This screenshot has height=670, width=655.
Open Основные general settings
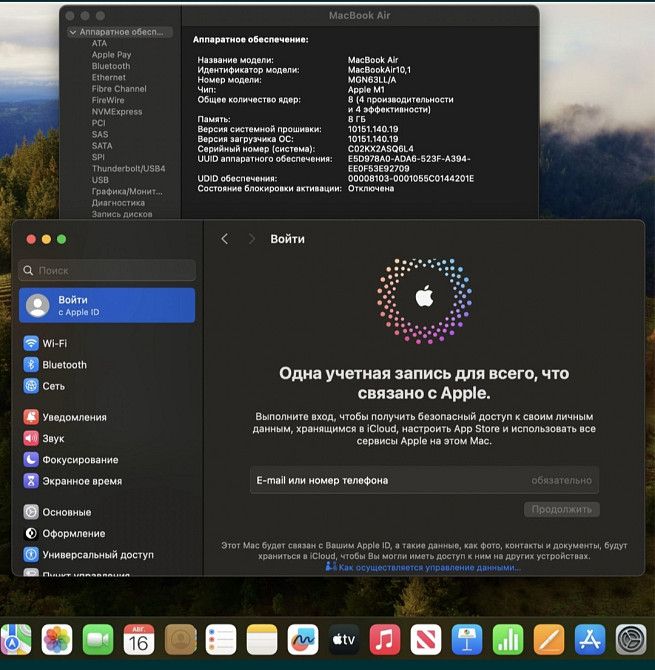pyautogui.click(x=57, y=512)
